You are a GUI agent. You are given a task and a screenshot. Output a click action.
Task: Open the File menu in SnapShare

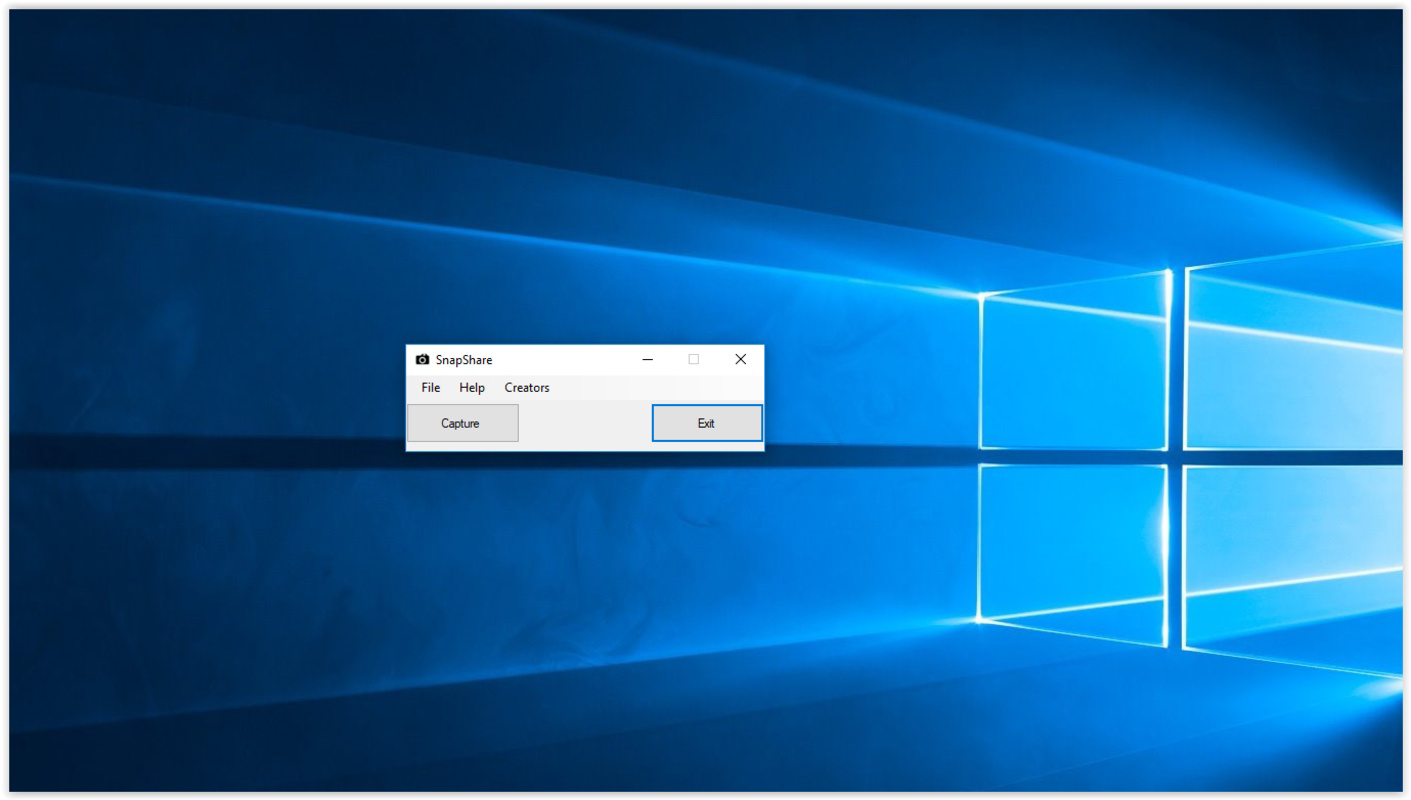tap(430, 387)
